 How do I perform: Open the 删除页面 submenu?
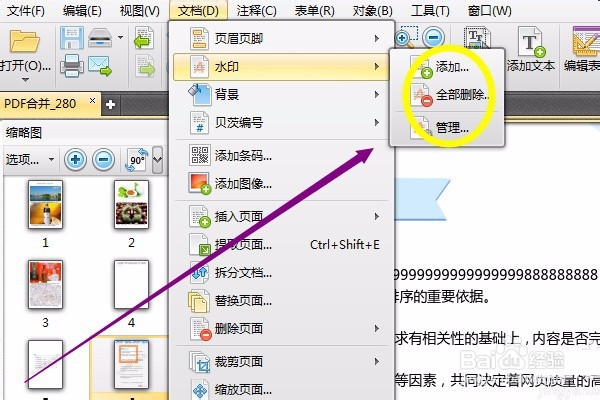point(284,328)
